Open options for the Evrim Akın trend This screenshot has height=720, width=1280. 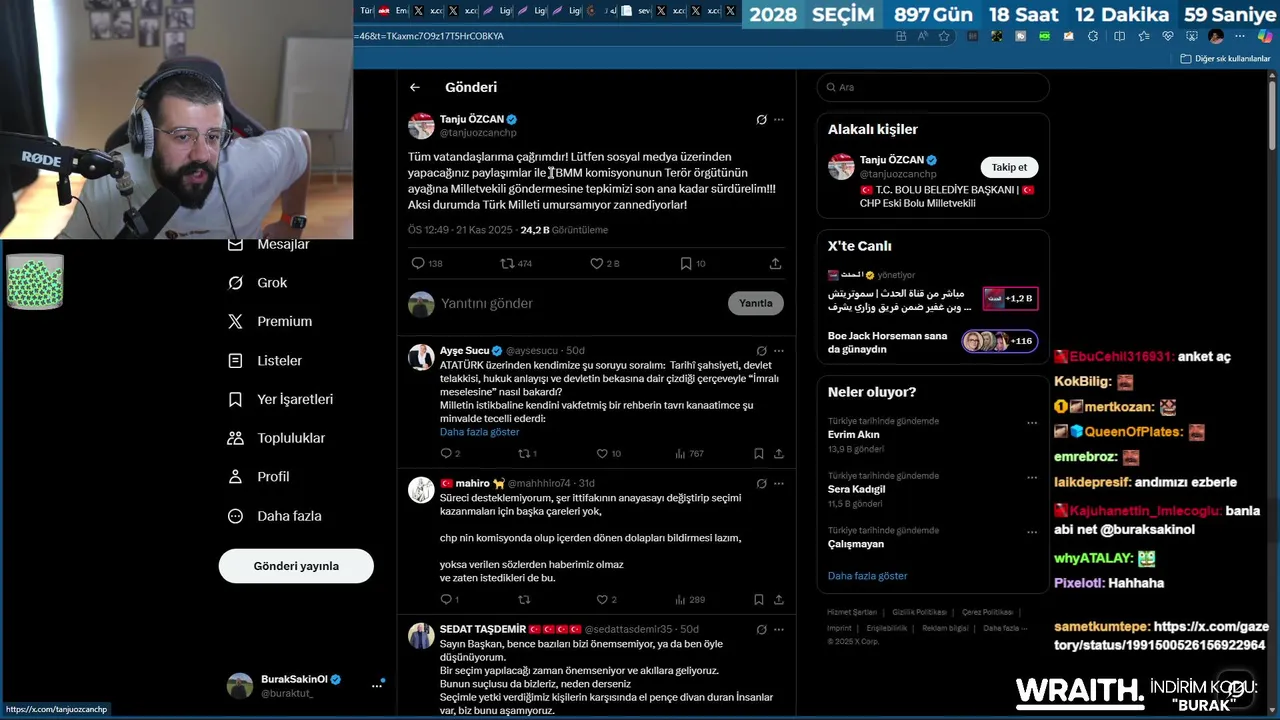[x=1032, y=423]
